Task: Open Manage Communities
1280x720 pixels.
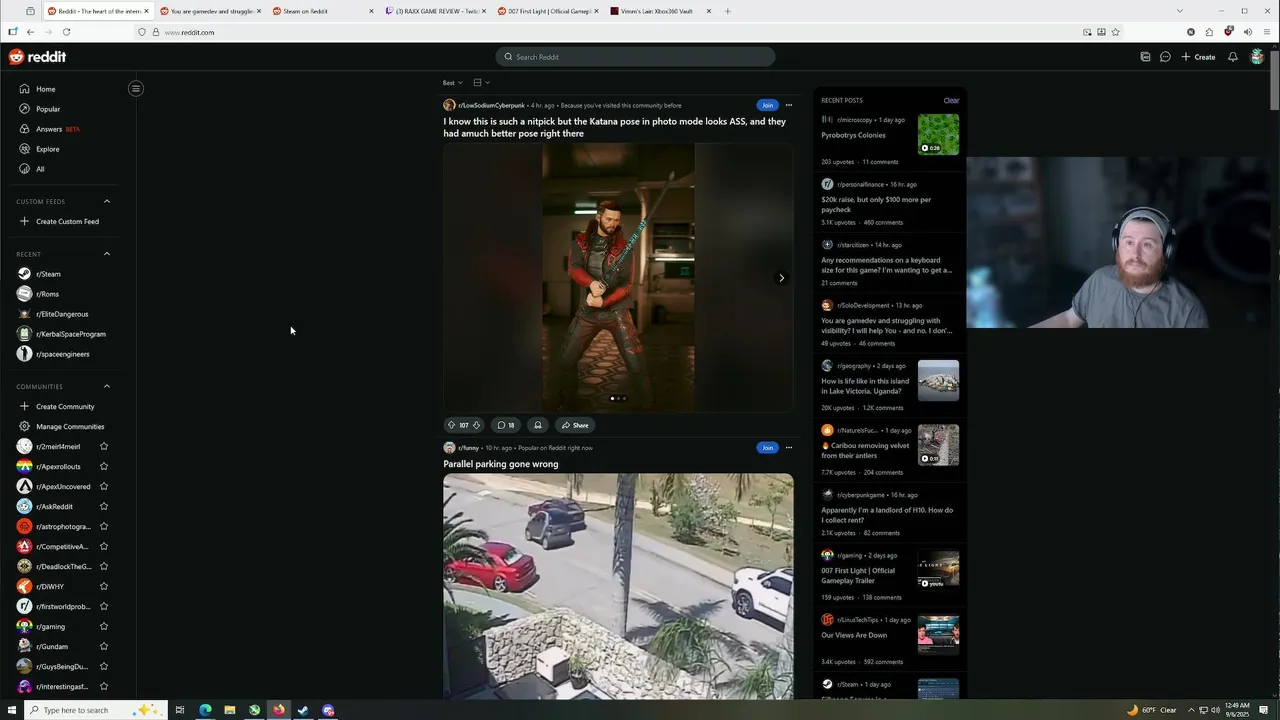Action: click(61, 426)
